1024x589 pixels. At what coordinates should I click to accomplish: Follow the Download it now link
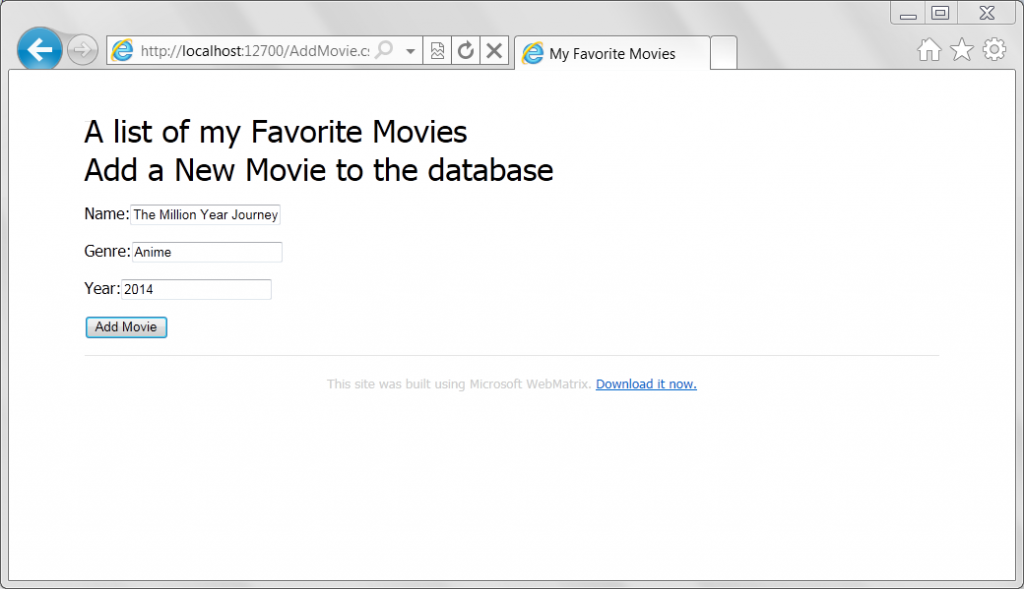[646, 384]
